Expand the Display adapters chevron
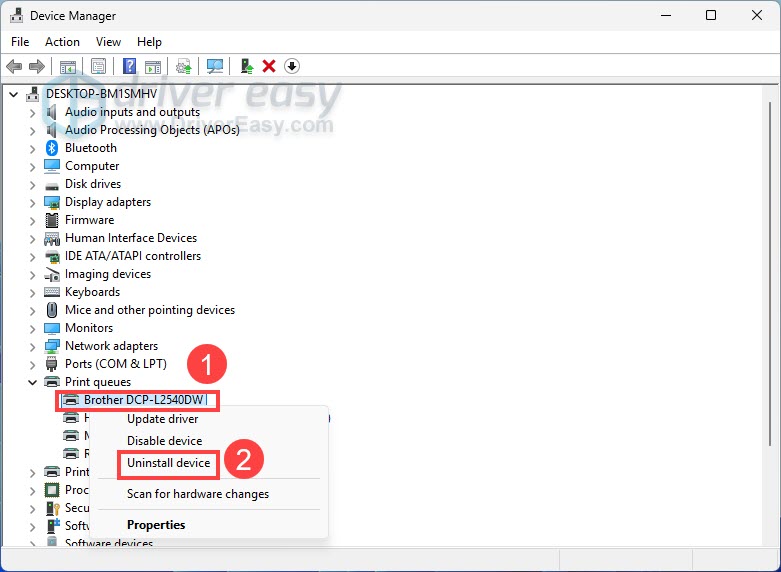Screen dimensions: 781x572 click(x=32, y=202)
